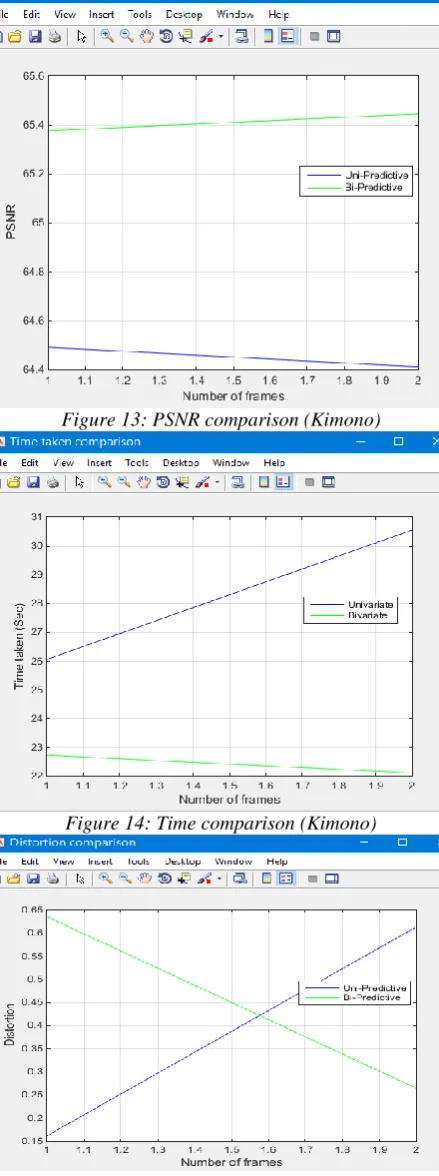Screen dimensions: 439x1176
Task: Open Insert menu in PSNR figure window
Action: 101,14
